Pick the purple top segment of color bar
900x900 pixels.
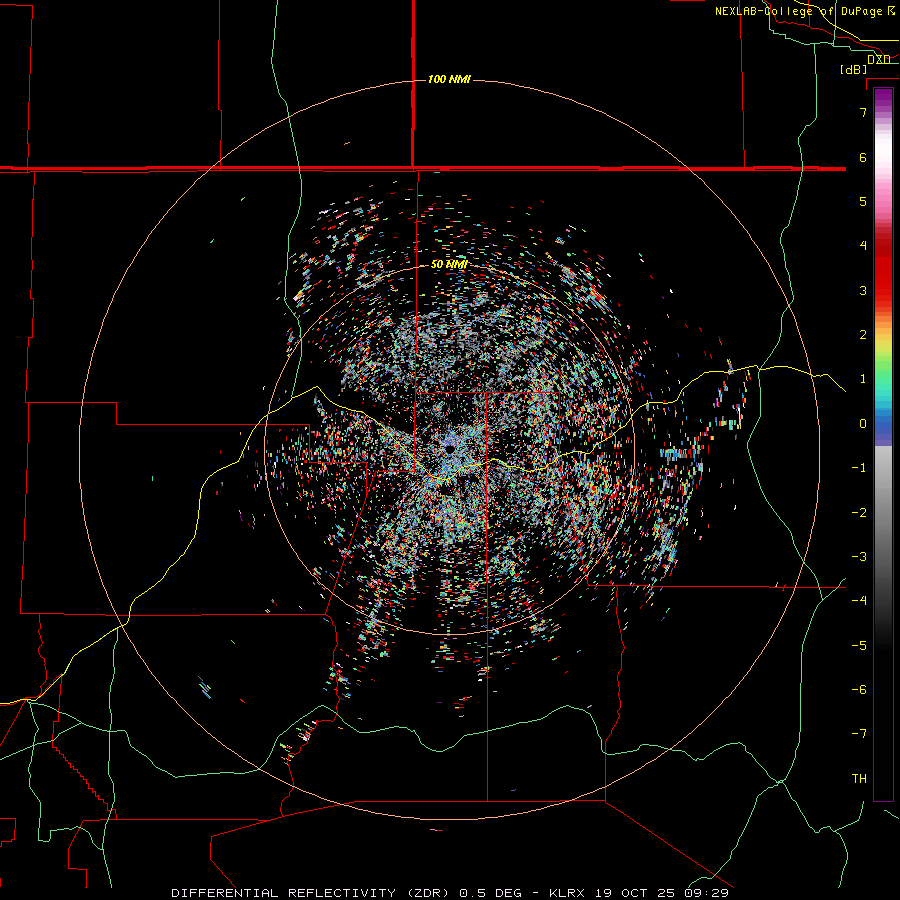point(883,99)
